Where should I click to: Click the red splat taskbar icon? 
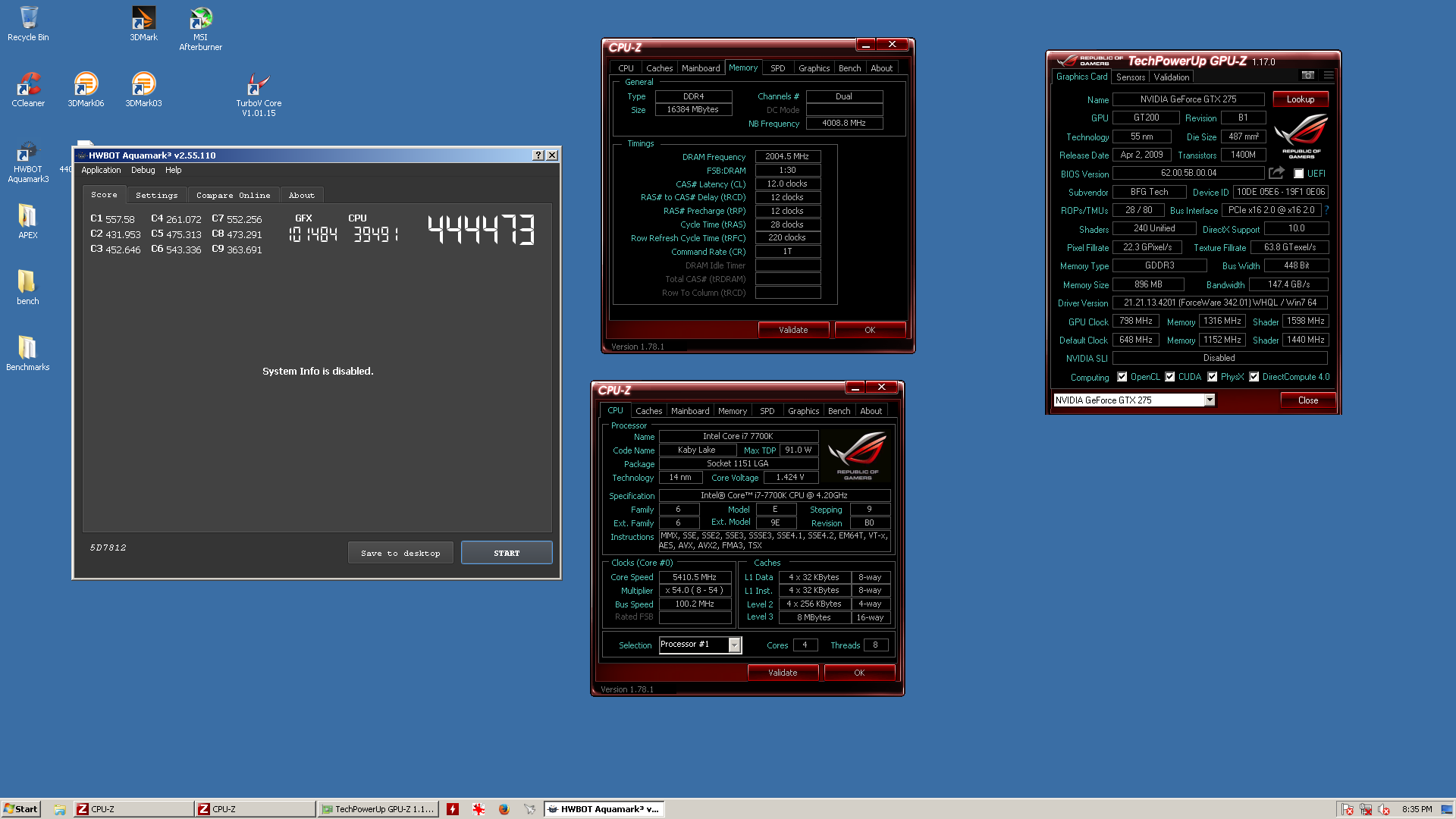point(479,809)
